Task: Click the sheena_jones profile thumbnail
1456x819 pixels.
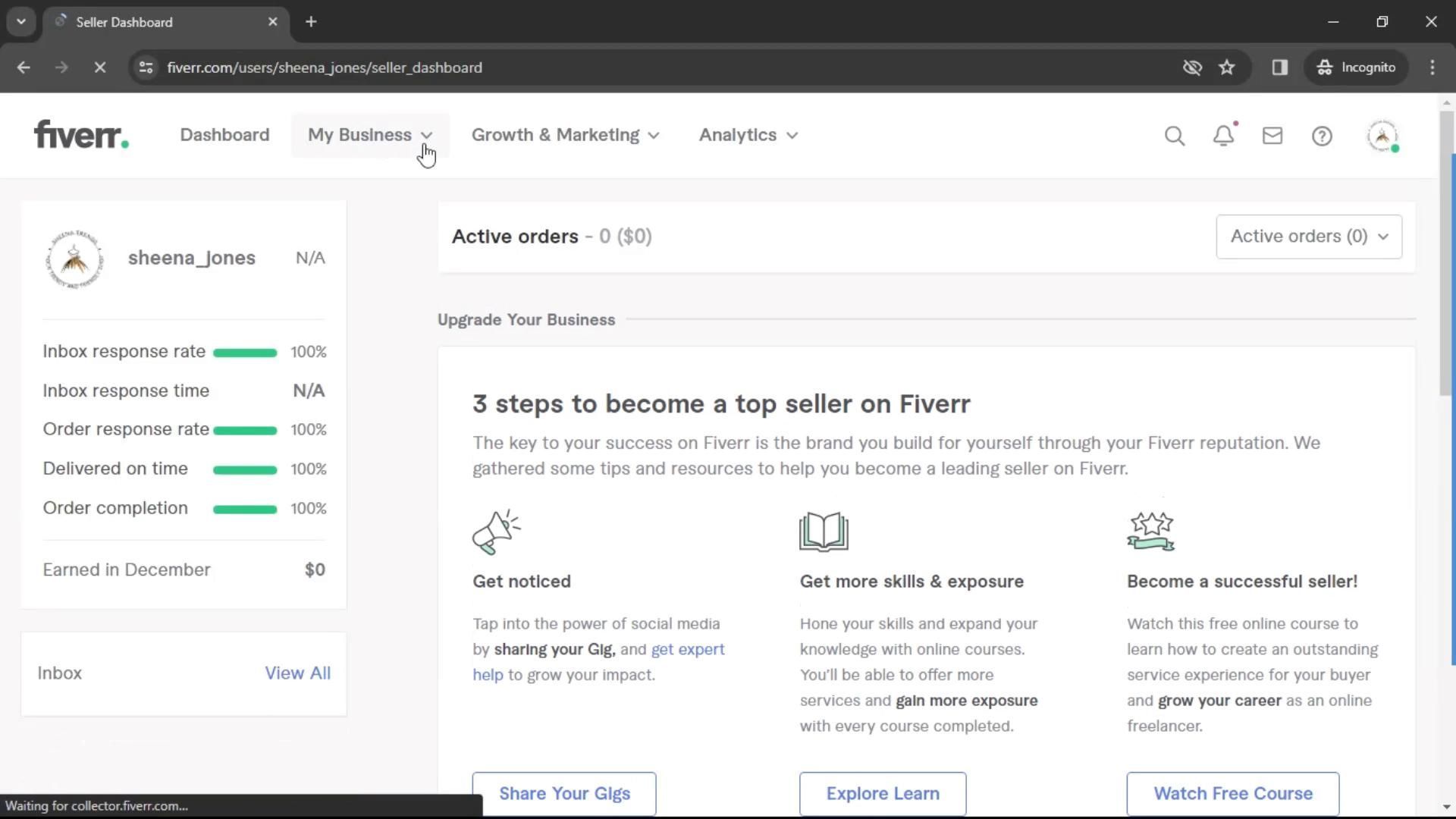Action: [74, 259]
